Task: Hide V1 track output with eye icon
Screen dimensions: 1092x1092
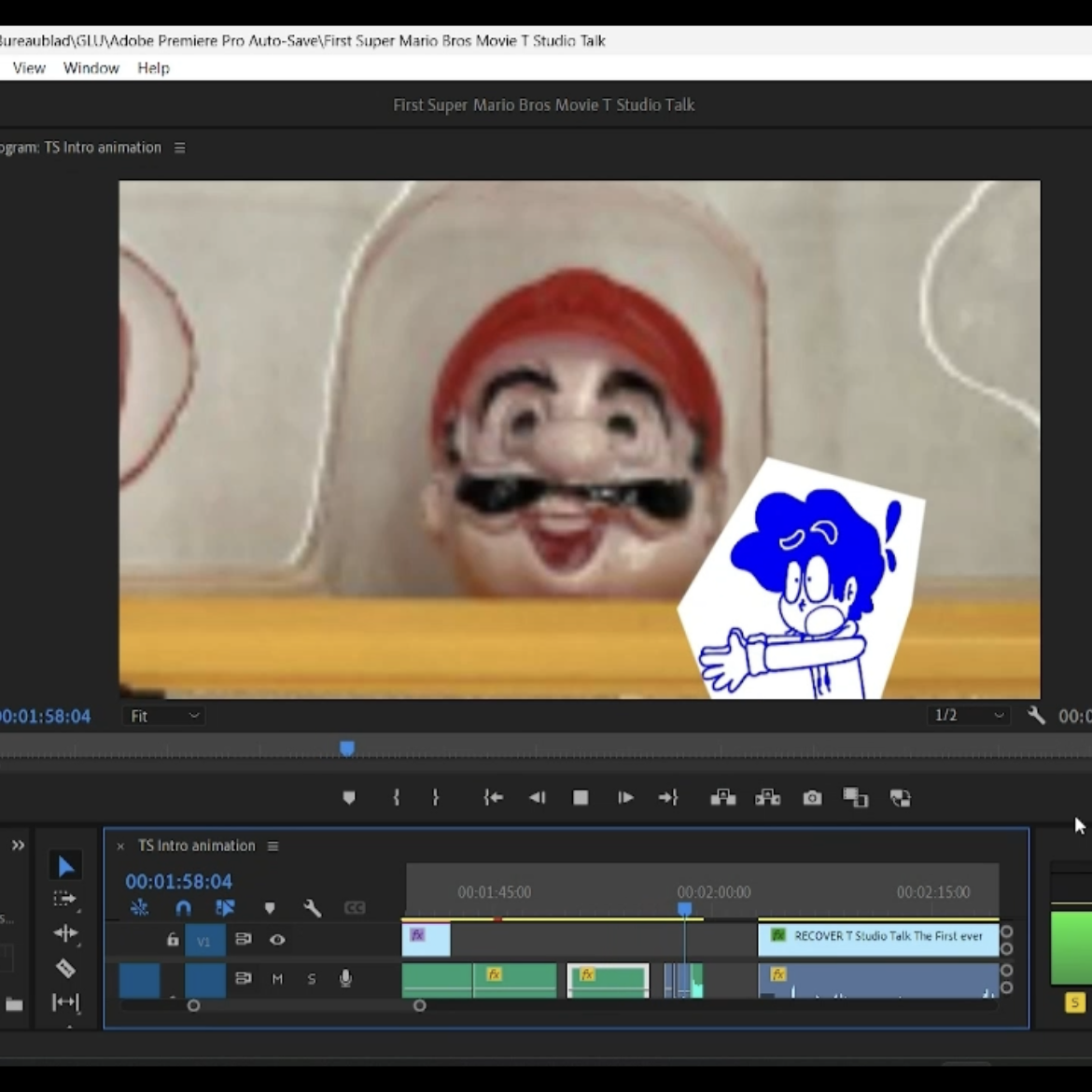Action: (x=277, y=940)
